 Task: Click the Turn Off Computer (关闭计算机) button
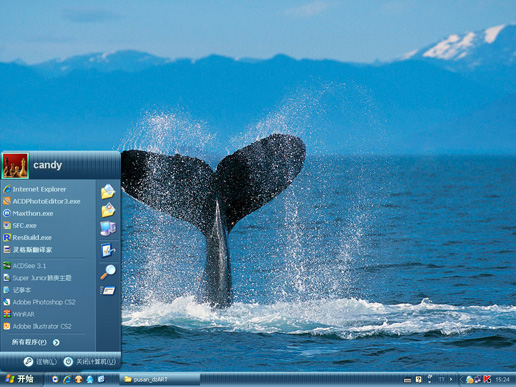[90, 362]
